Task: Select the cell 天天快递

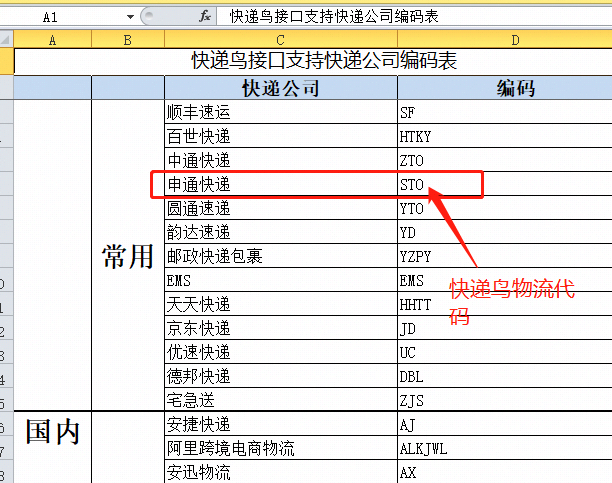Action: 281,304
